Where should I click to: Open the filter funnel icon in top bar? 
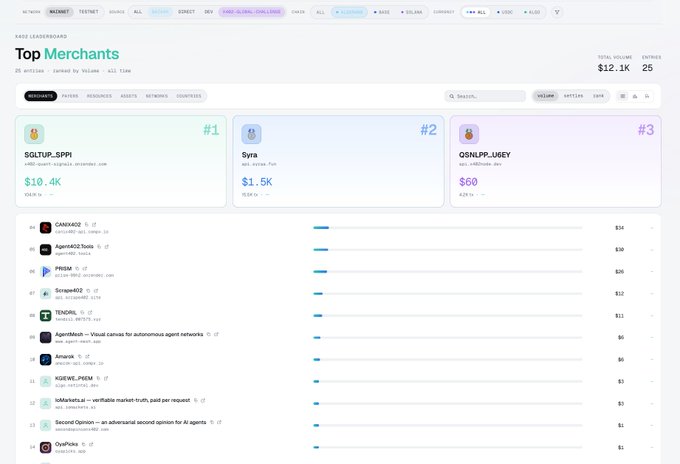click(557, 12)
